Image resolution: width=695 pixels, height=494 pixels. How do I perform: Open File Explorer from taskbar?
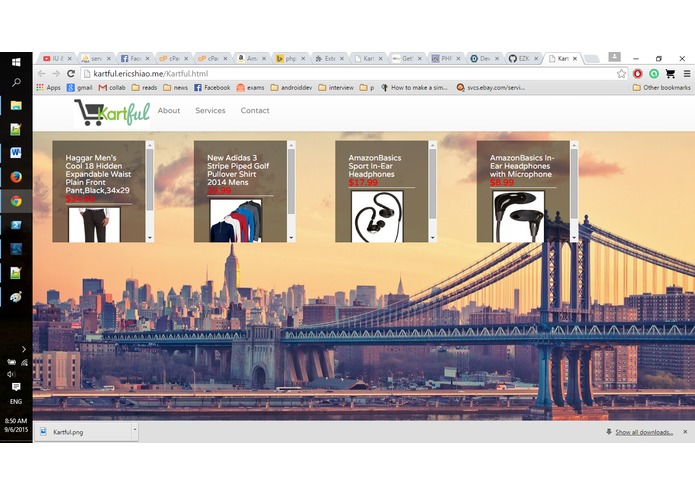pyautogui.click(x=16, y=105)
